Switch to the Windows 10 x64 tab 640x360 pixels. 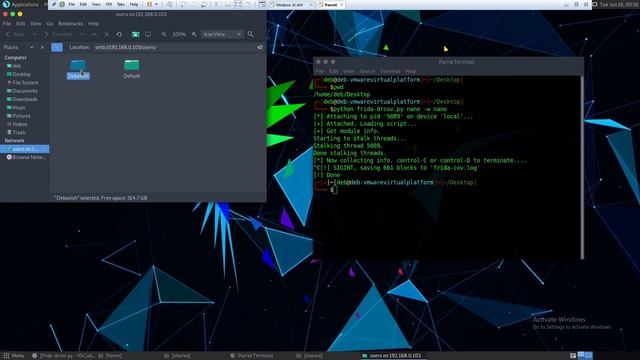291,4
